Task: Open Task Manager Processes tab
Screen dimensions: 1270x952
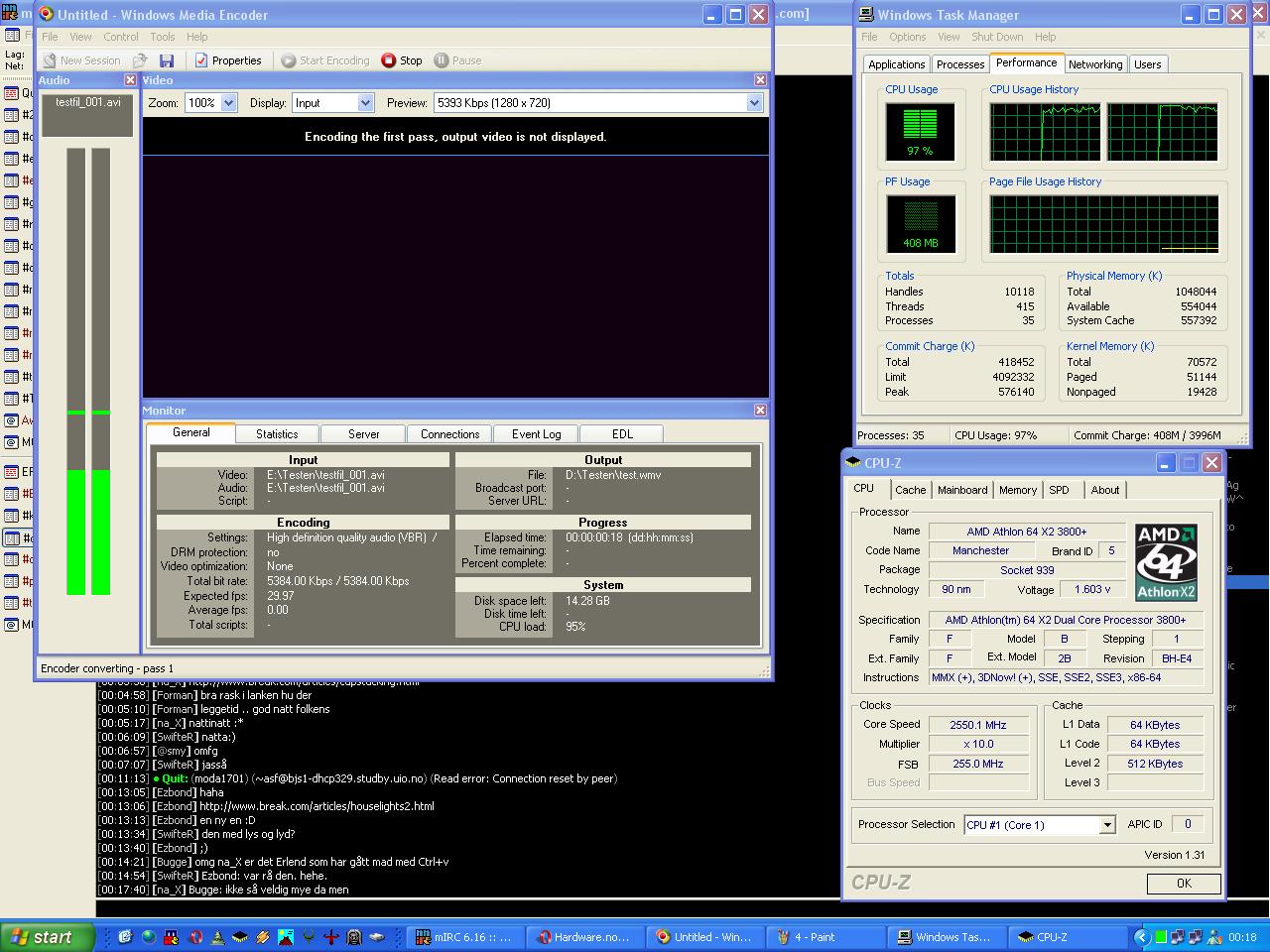Action: pyautogui.click(x=960, y=64)
